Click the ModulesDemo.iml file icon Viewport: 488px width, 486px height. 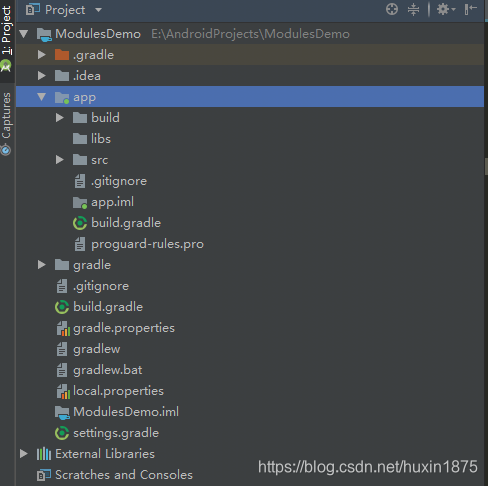[x=62, y=412]
